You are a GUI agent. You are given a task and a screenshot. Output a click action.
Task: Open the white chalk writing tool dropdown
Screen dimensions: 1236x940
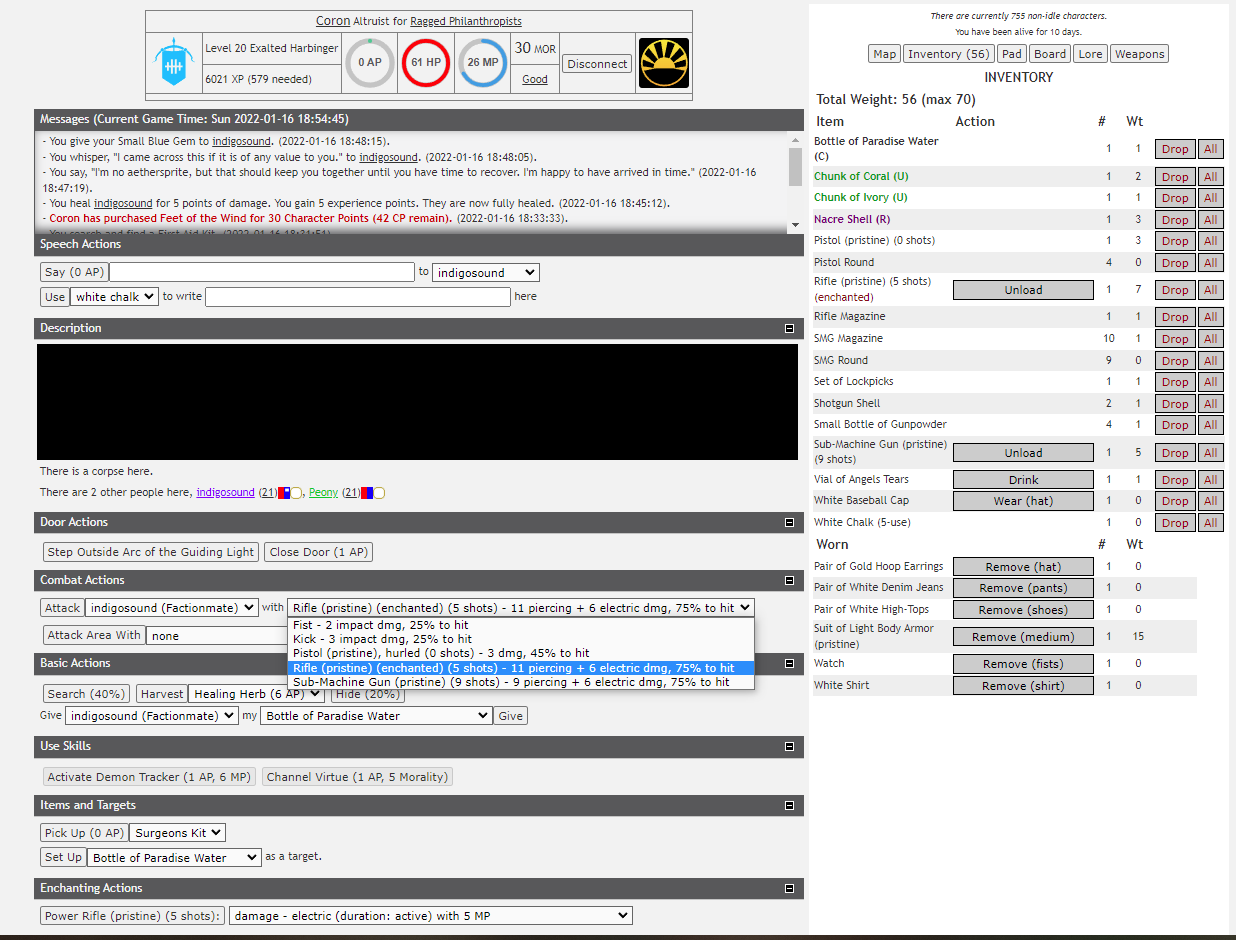[115, 297]
